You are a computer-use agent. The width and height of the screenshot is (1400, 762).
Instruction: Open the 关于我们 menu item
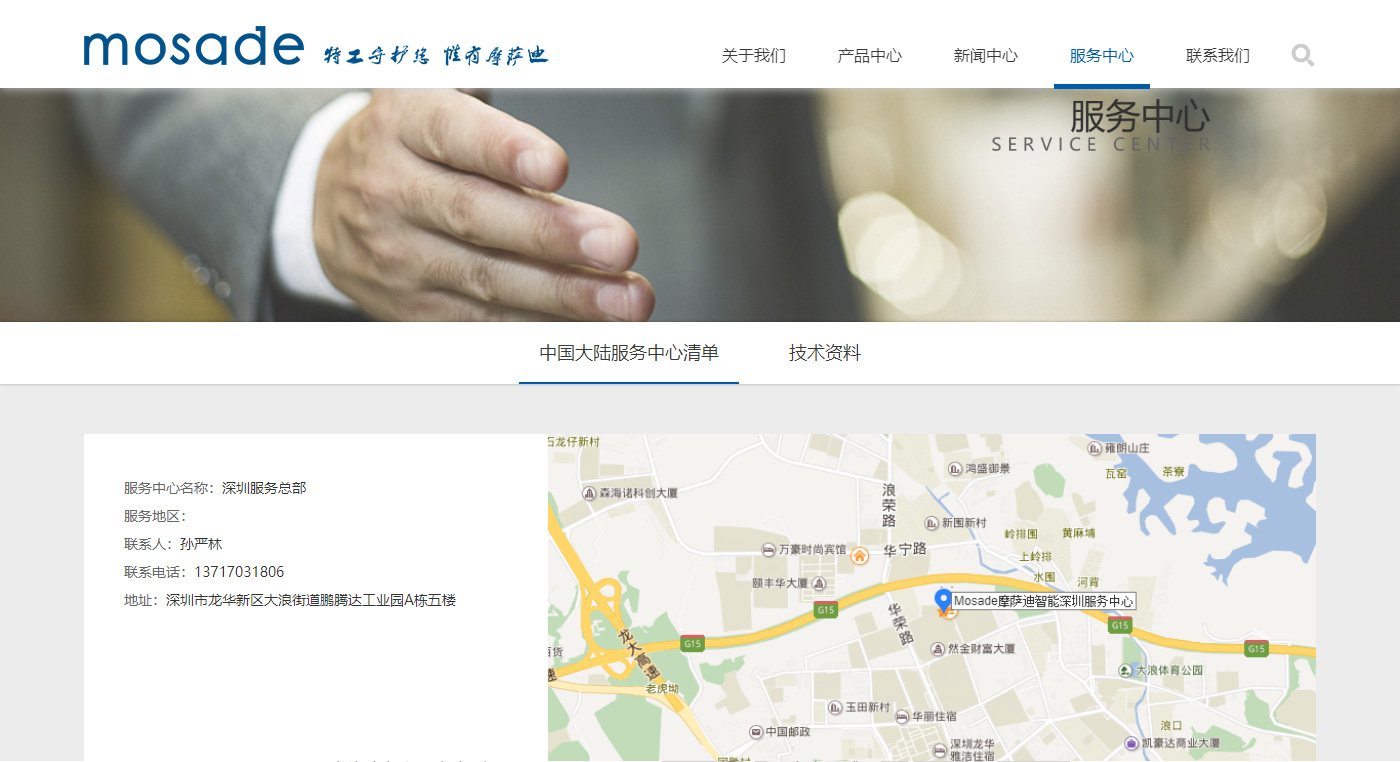coord(753,56)
